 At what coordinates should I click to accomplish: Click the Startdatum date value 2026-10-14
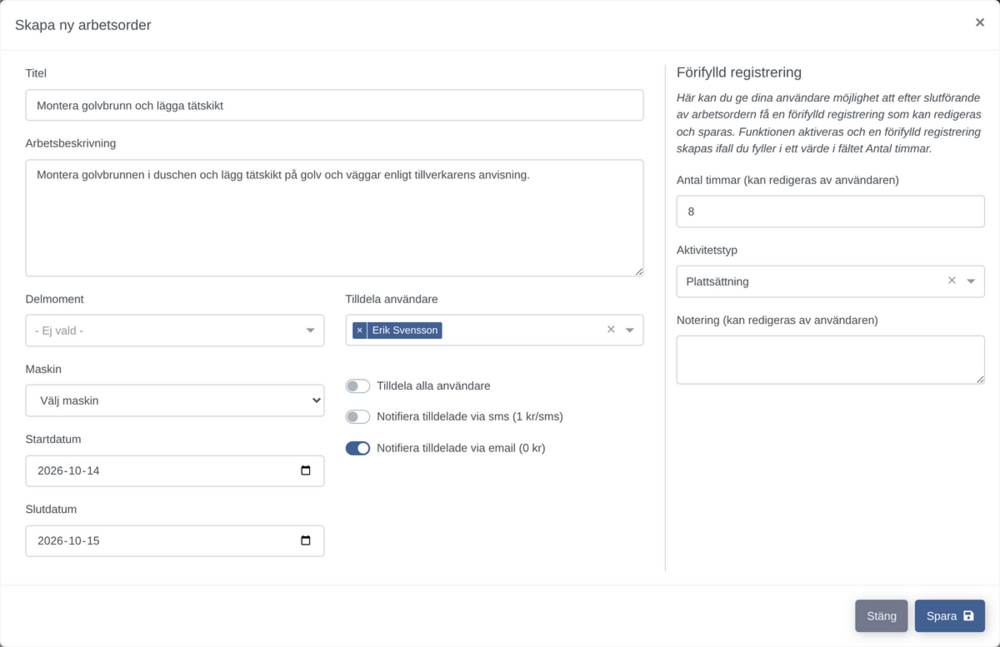click(69, 471)
